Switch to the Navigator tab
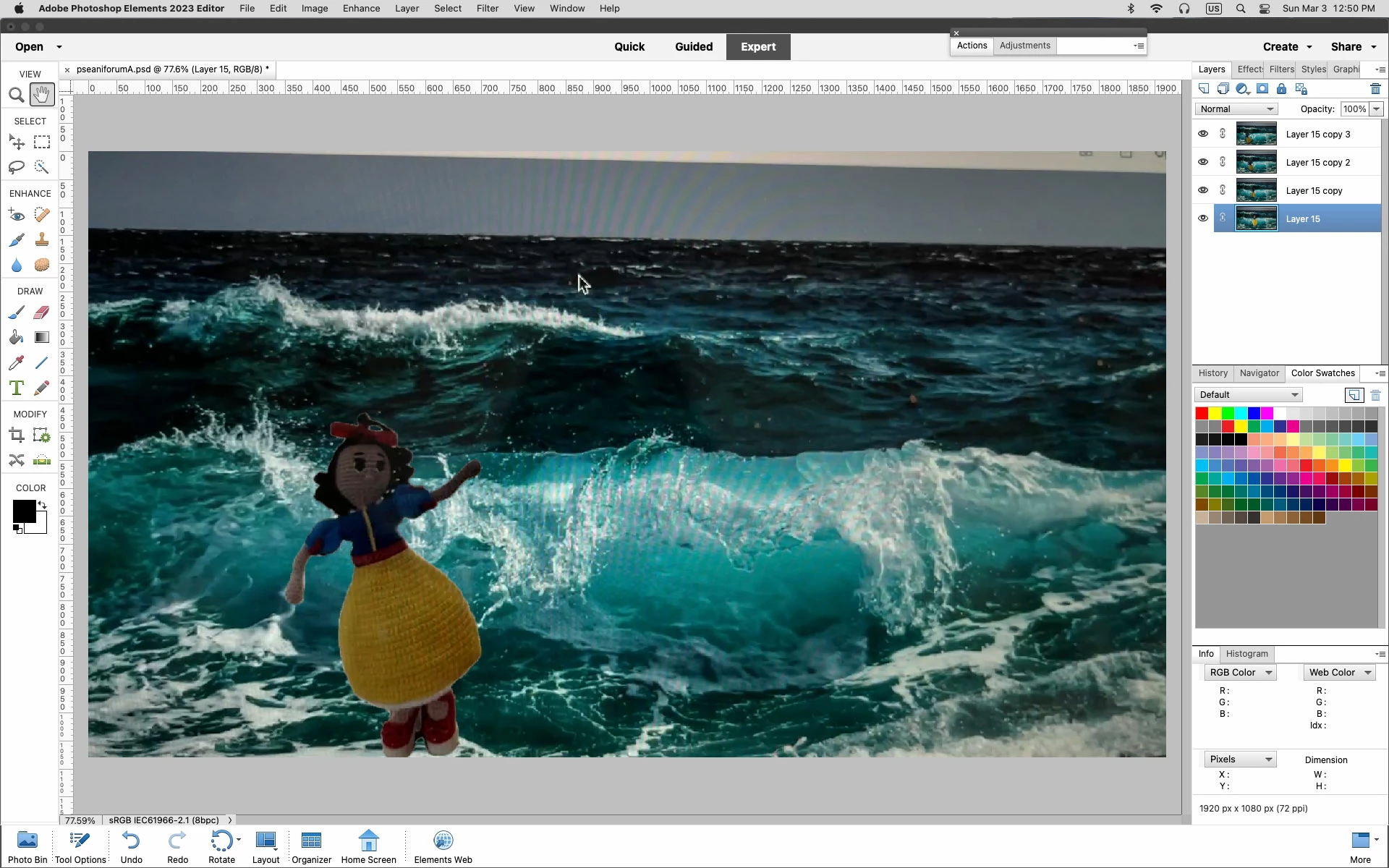 pyautogui.click(x=1259, y=373)
